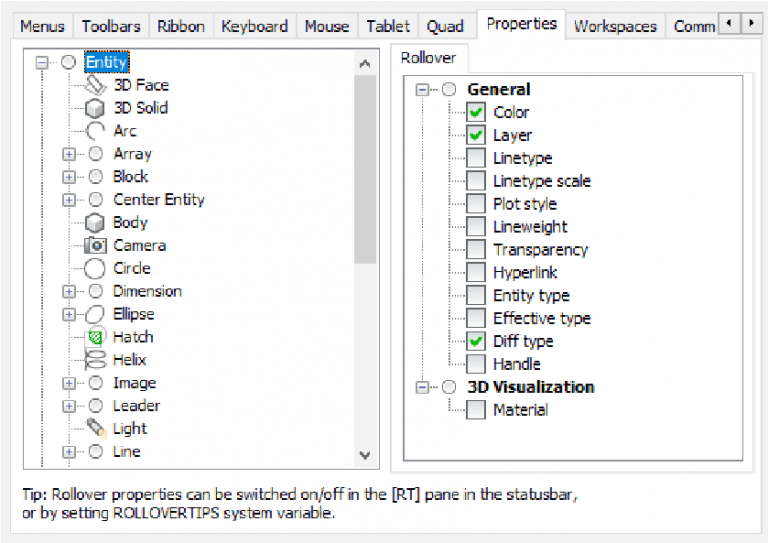
Task: Open the Ribbon tab
Action: (181, 26)
